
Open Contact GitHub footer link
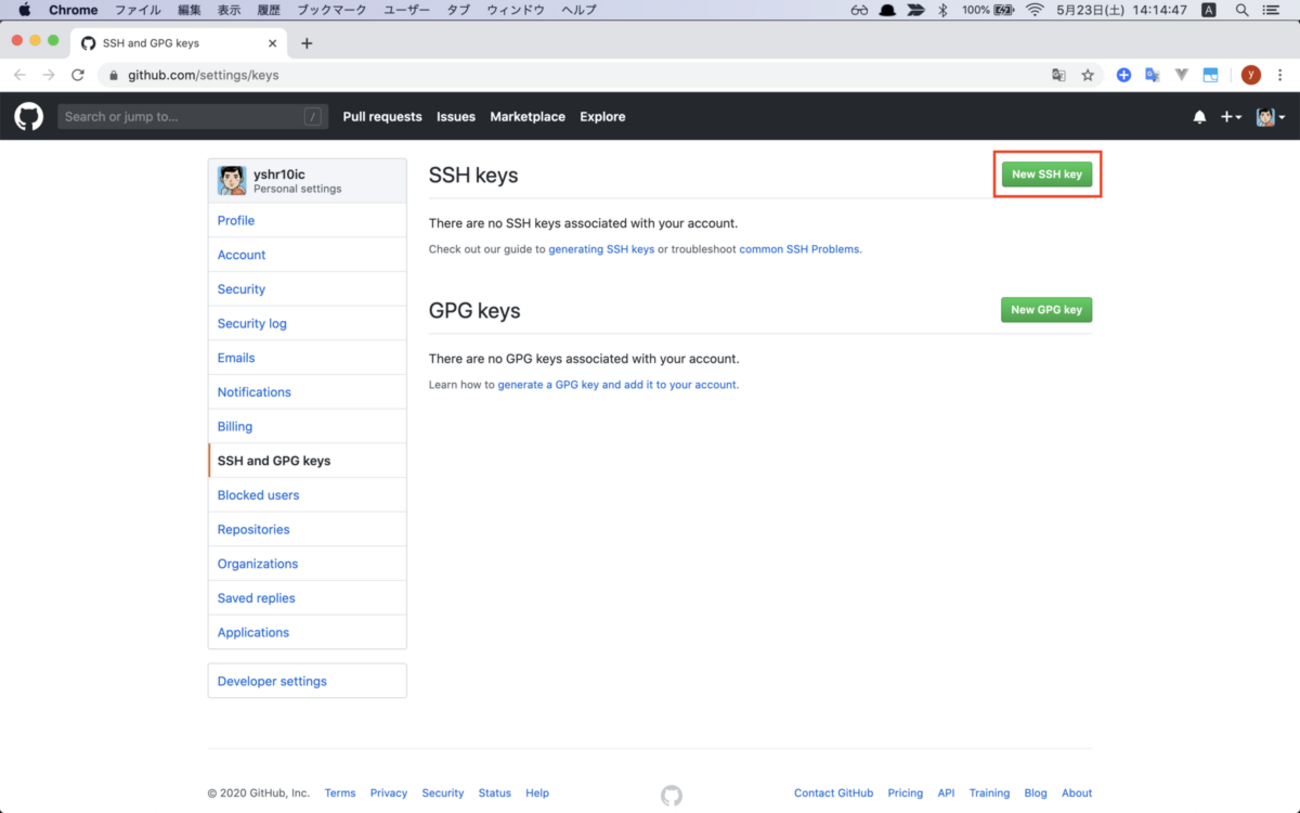(x=834, y=793)
